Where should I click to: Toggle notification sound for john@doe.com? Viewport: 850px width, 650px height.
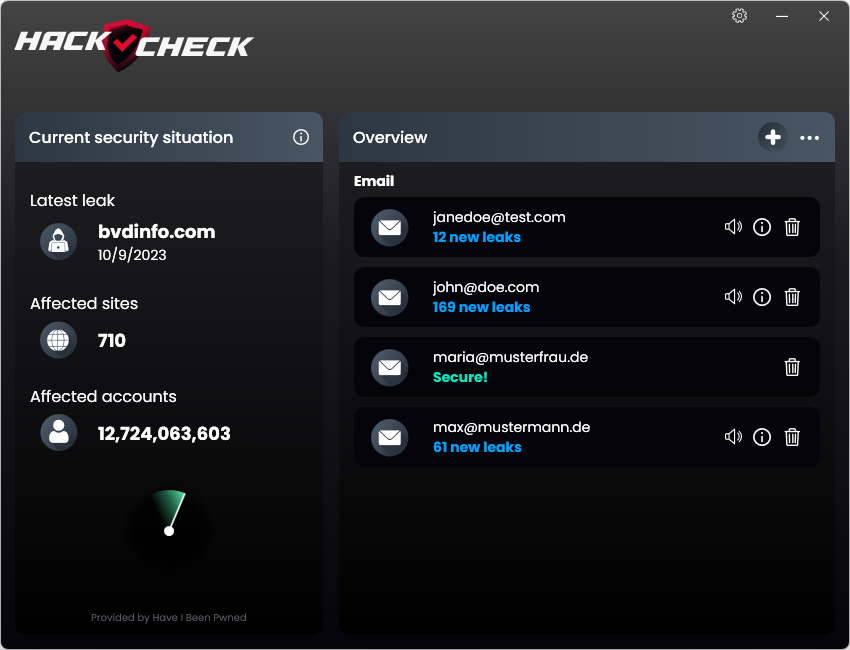[x=733, y=297]
